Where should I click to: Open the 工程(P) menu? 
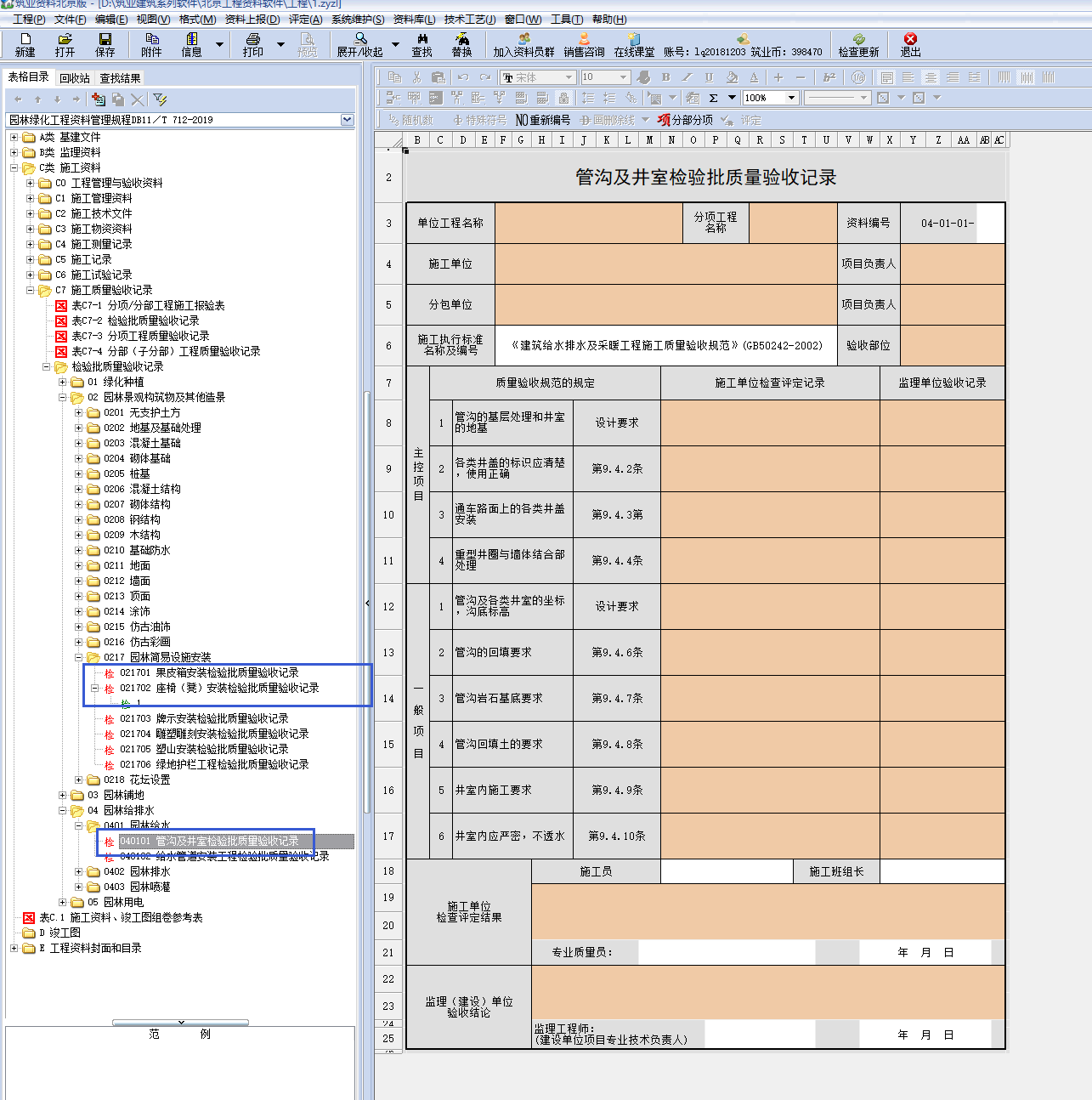29,19
